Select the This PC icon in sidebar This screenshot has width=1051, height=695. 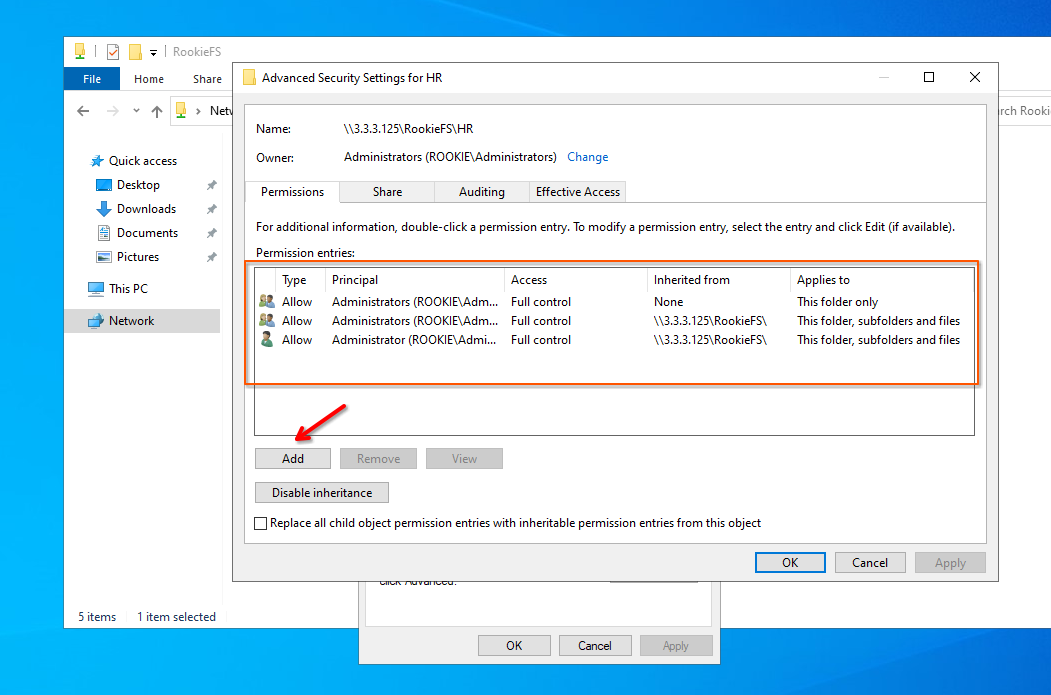(96, 289)
